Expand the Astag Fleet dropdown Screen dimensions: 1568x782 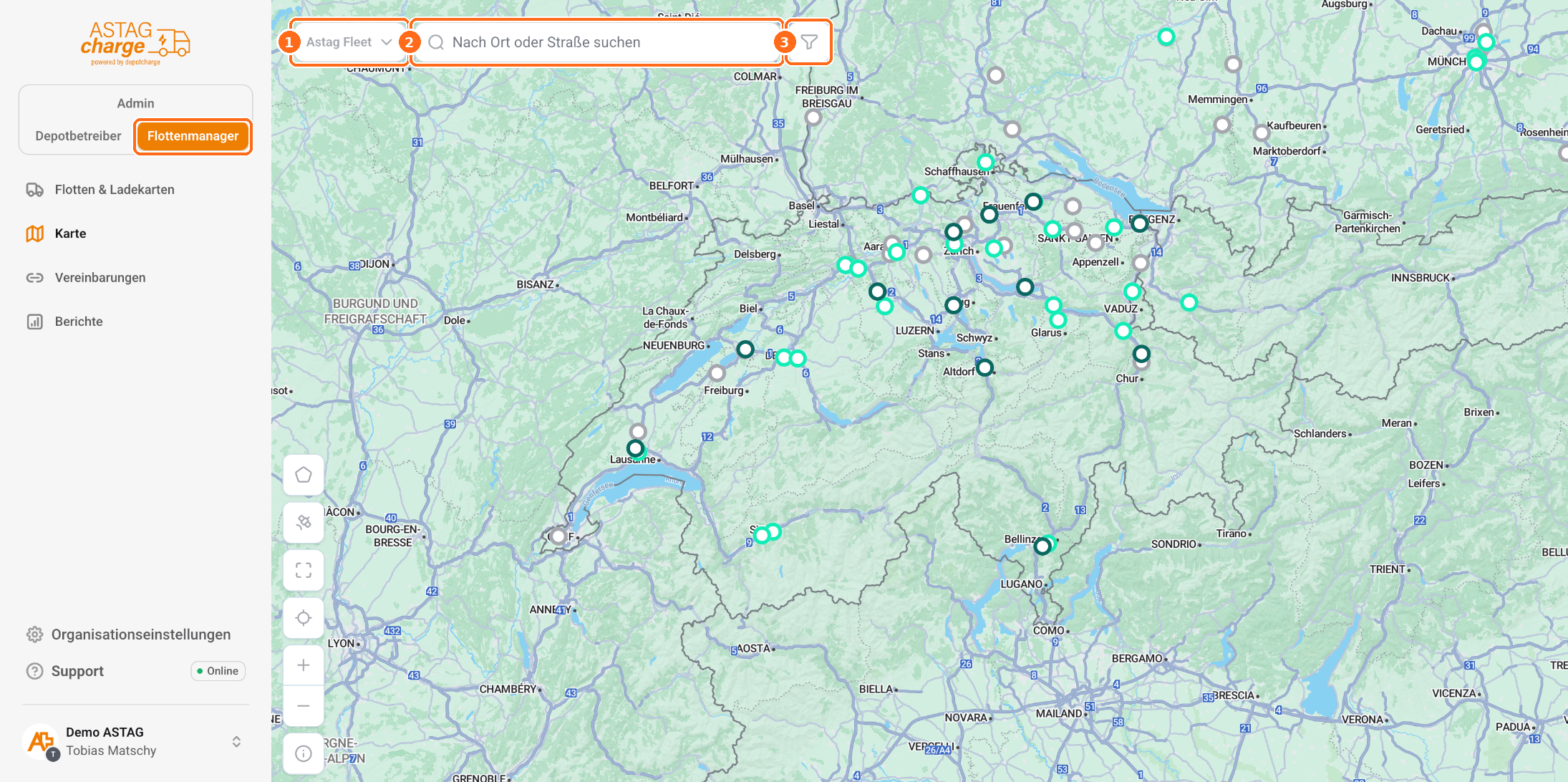coord(349,42)
